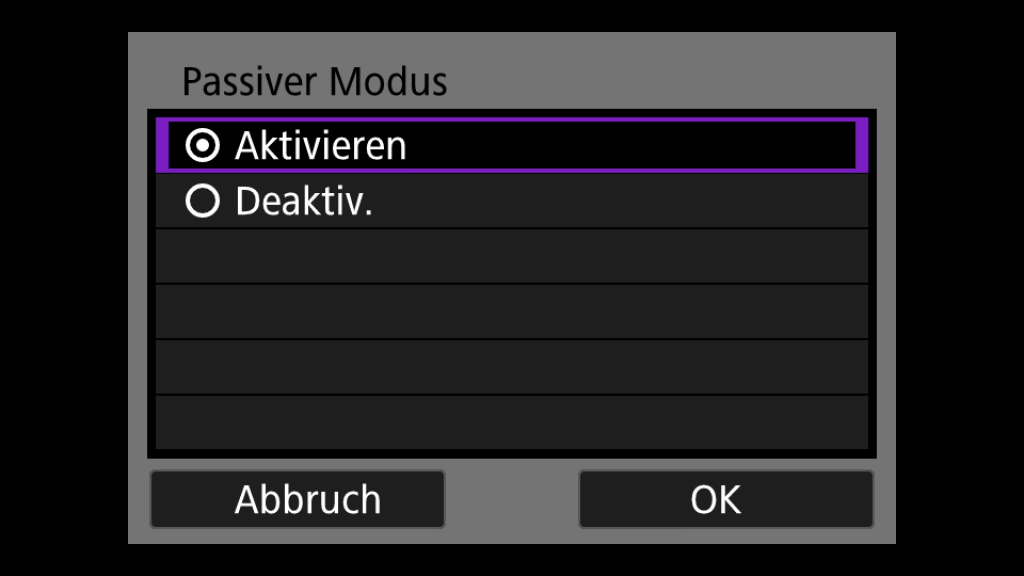1024x576 pixels.
Task: Click the last empty row of the list
Action: (512, 423)
